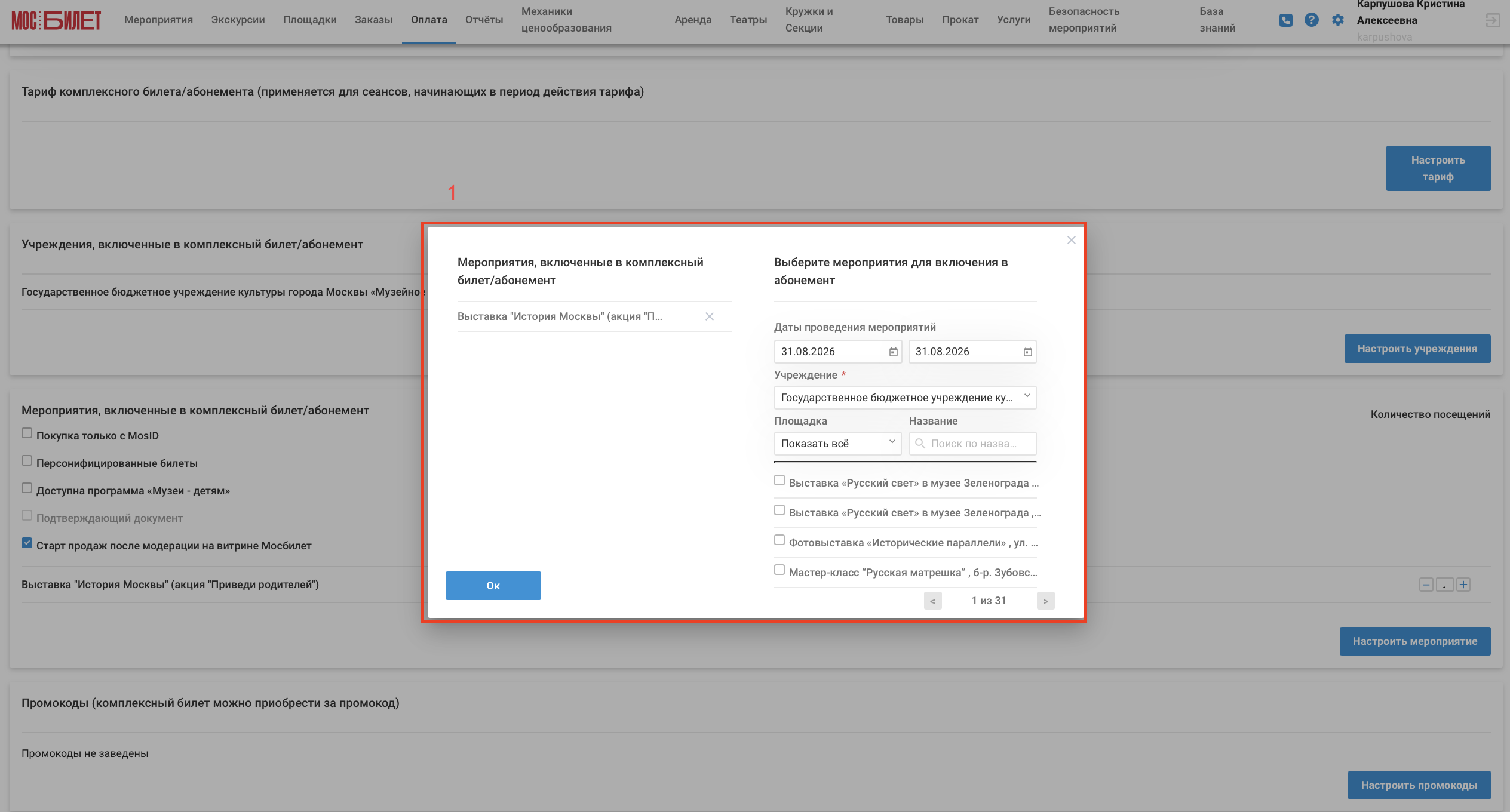Click the Настроить мероприятие button
1510x812 pixels.
(x=1414, y=641)
